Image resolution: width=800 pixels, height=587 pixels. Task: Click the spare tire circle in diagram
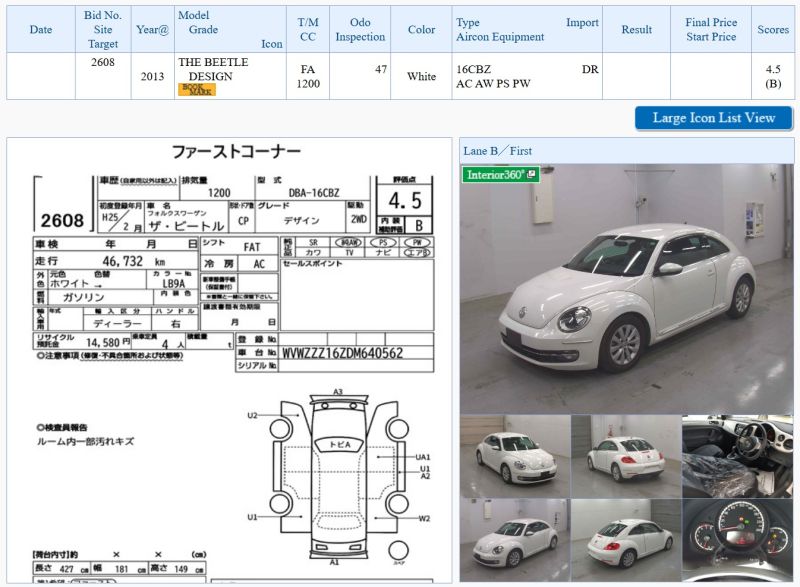tap(398, 551)
